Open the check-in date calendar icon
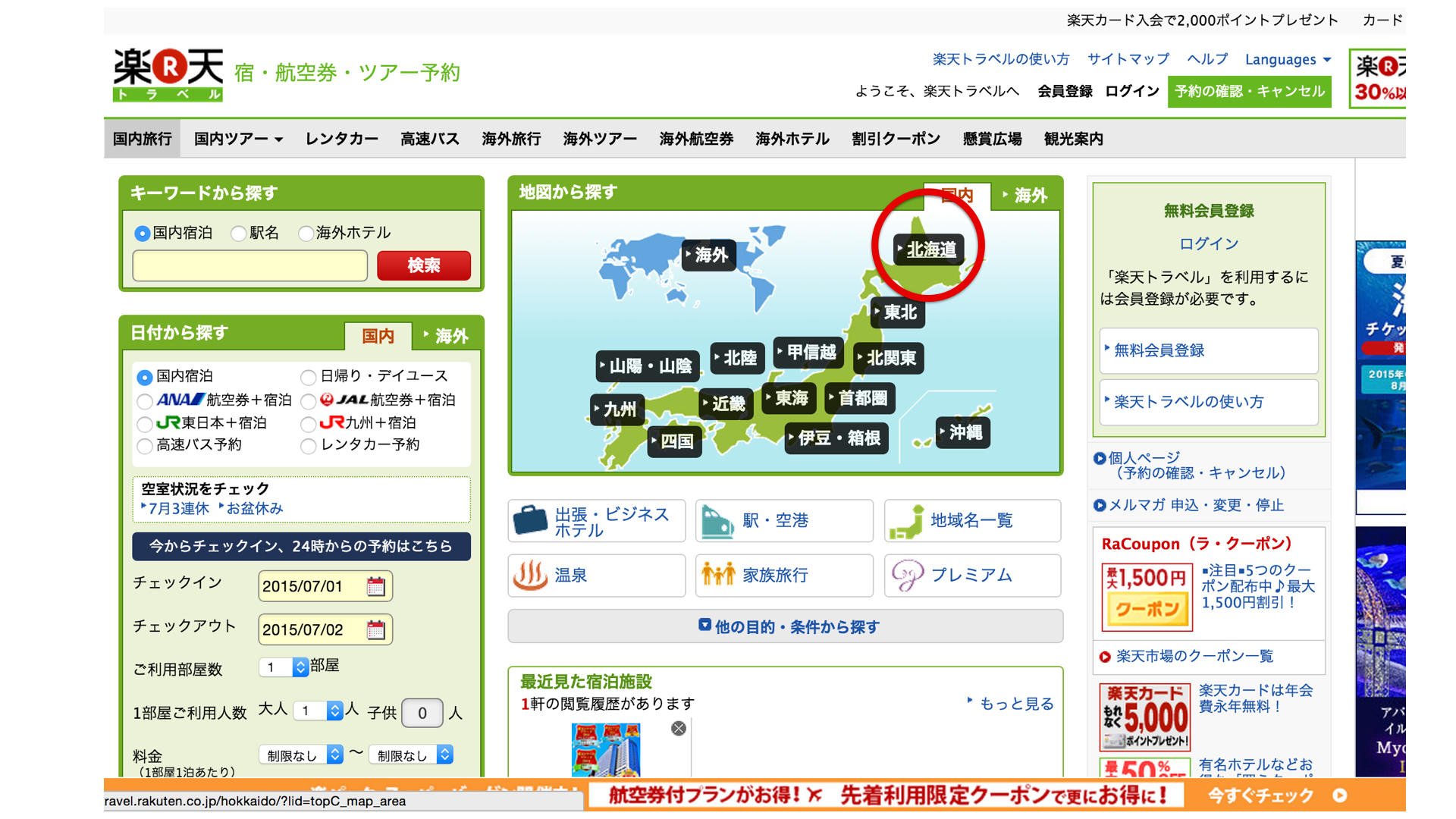 375,586
